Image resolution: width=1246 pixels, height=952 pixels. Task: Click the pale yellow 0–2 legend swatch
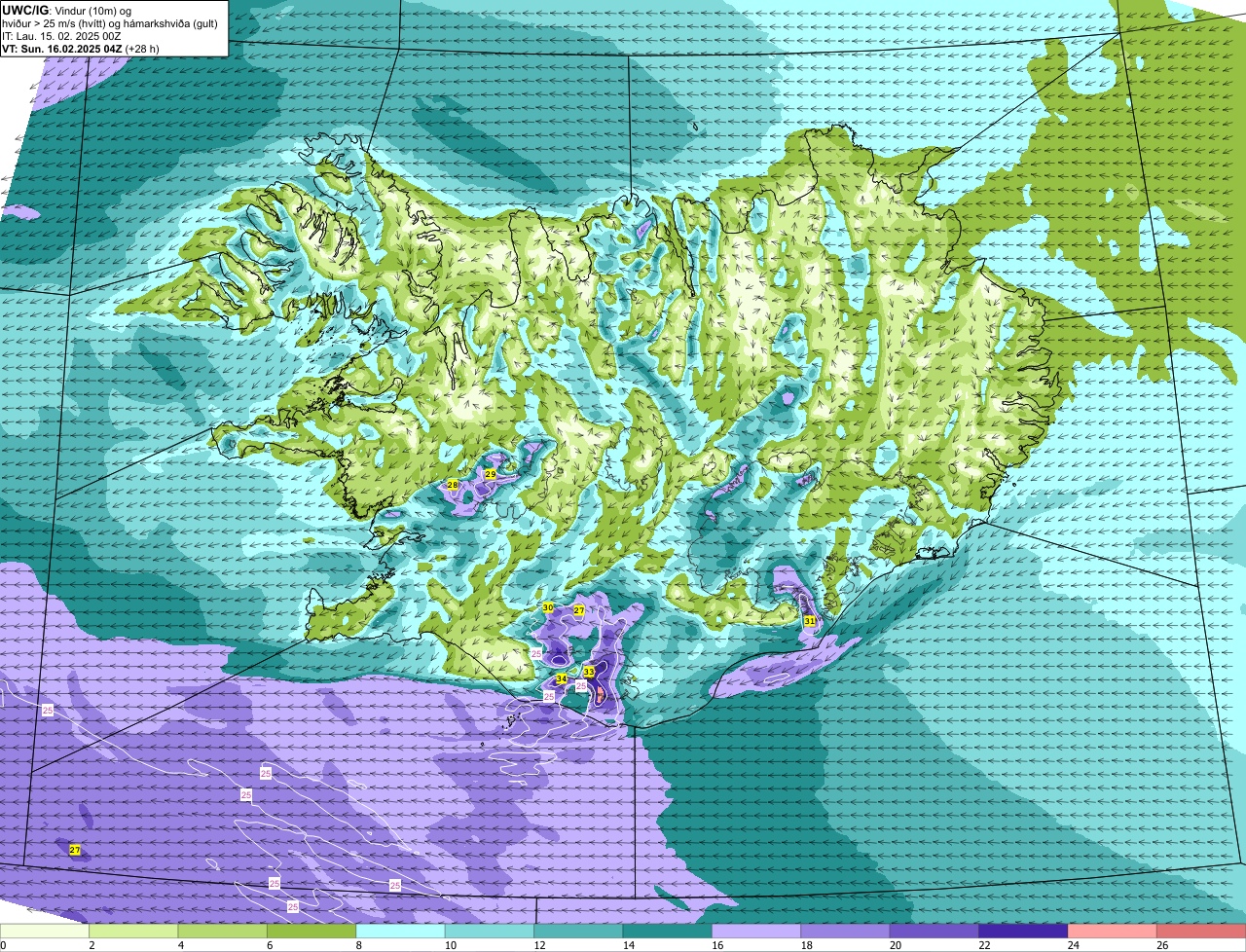(x=45, y=932)
